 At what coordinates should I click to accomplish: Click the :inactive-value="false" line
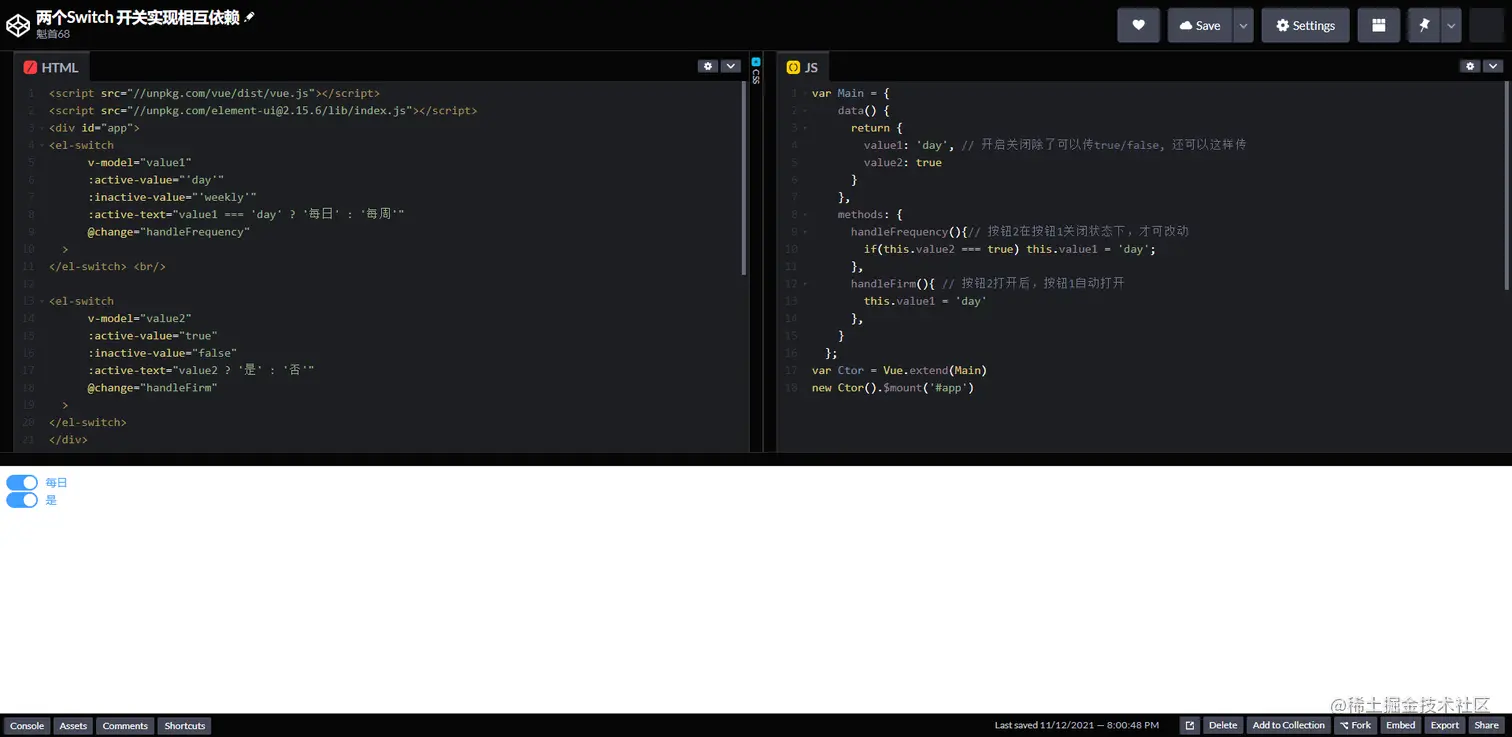162,353
